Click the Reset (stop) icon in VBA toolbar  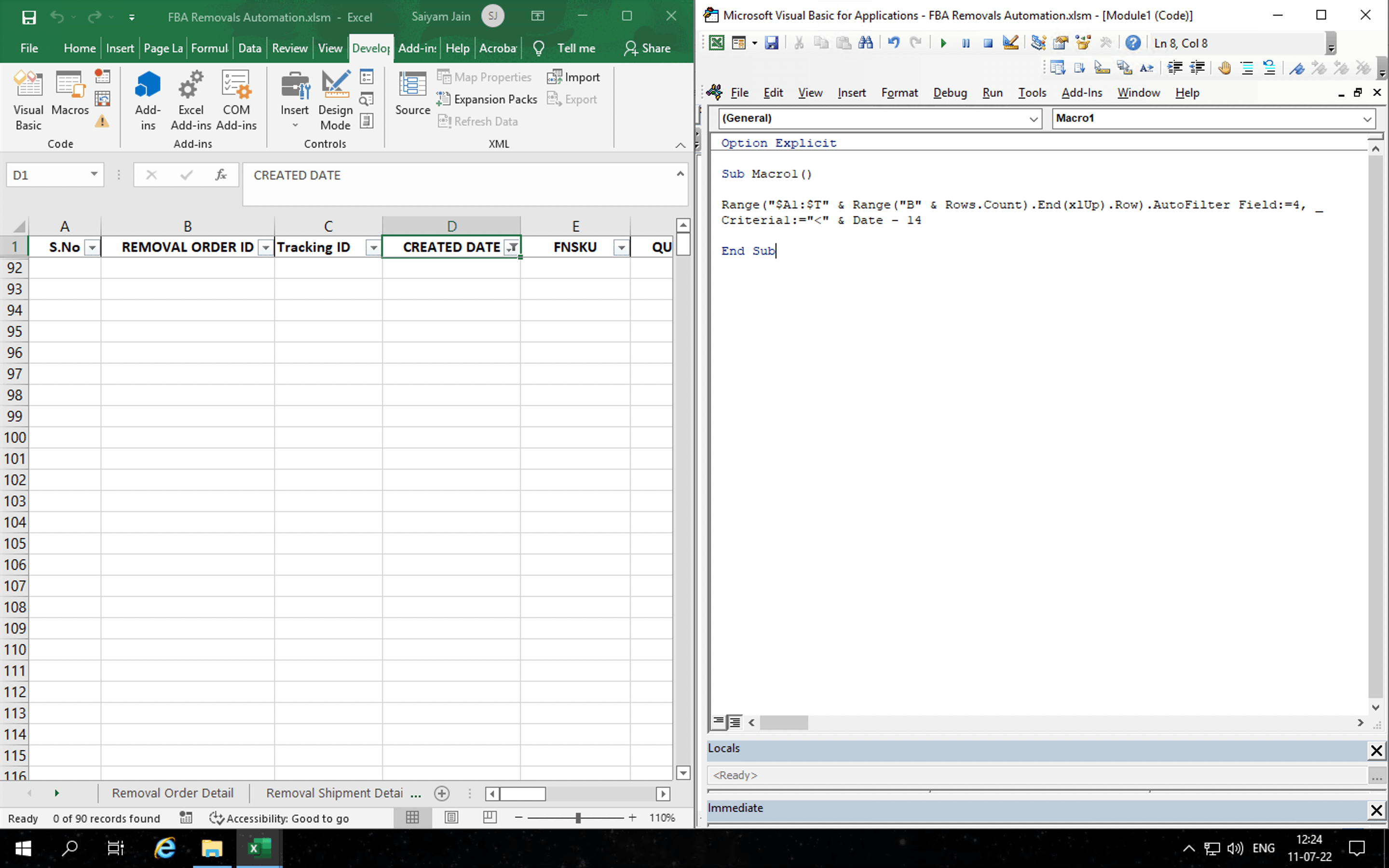pyautogui.click(x=988, y=43)
